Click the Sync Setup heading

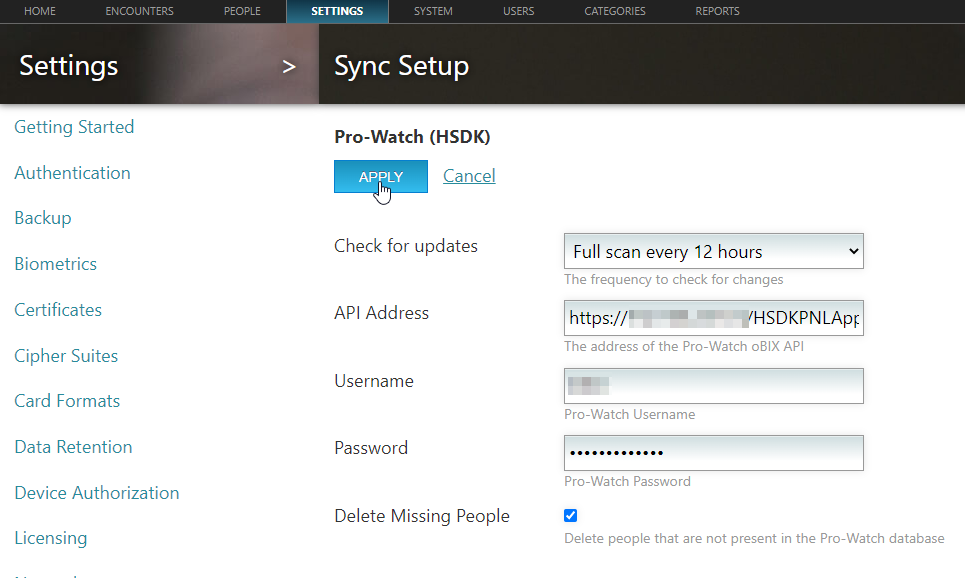coord(401,65)
